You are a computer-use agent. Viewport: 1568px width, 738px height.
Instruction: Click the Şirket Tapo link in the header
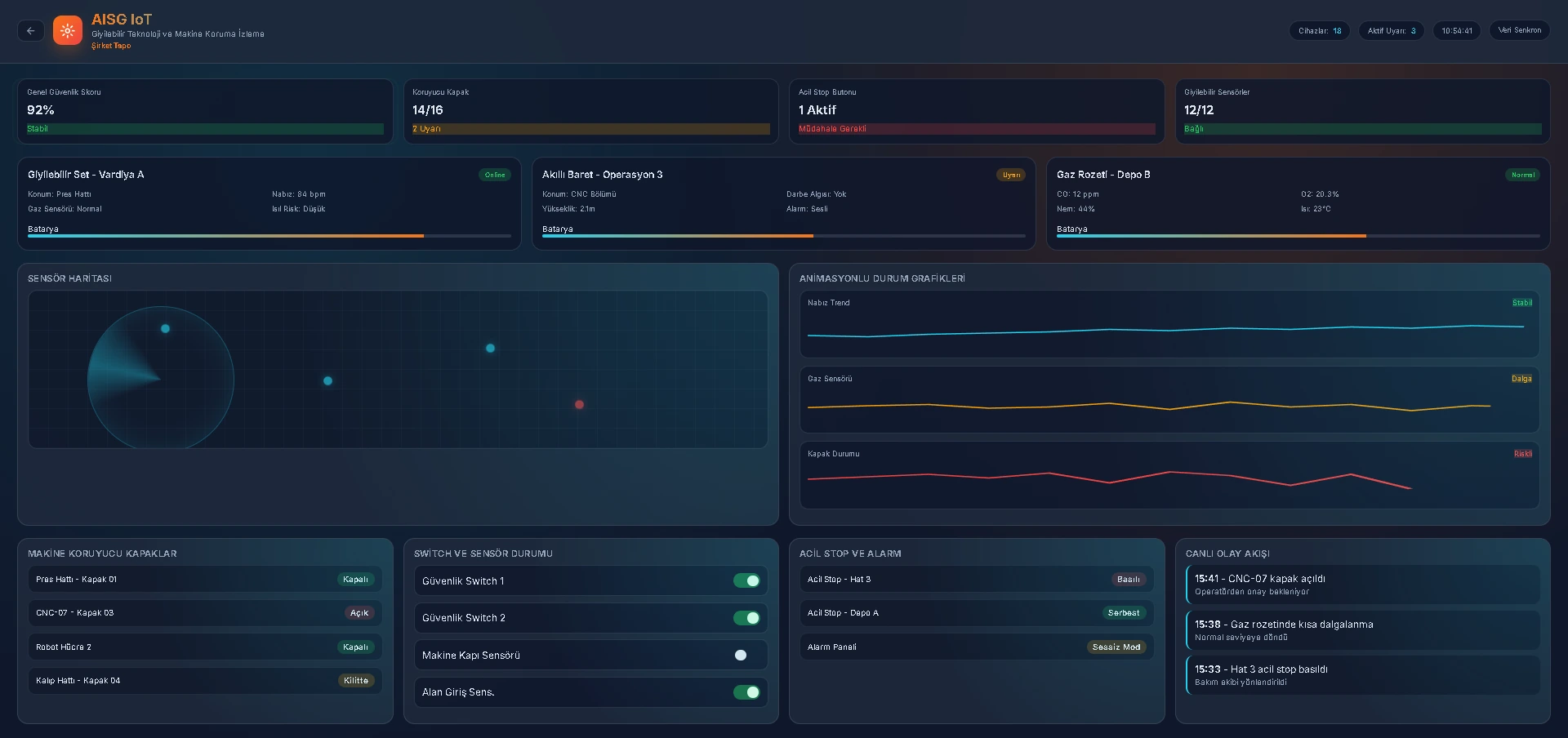[x=111, y=46]
